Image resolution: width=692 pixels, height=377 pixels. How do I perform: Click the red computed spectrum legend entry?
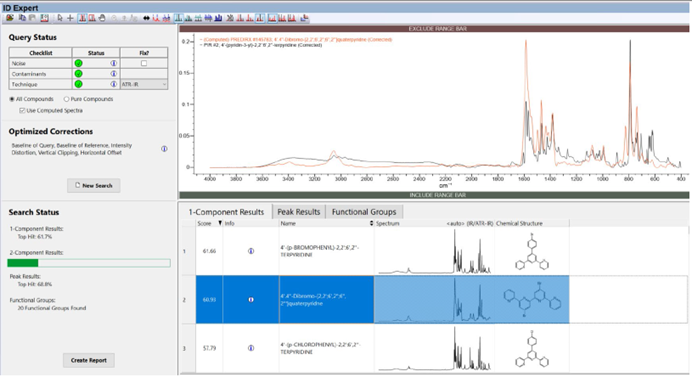coord(297,39)
